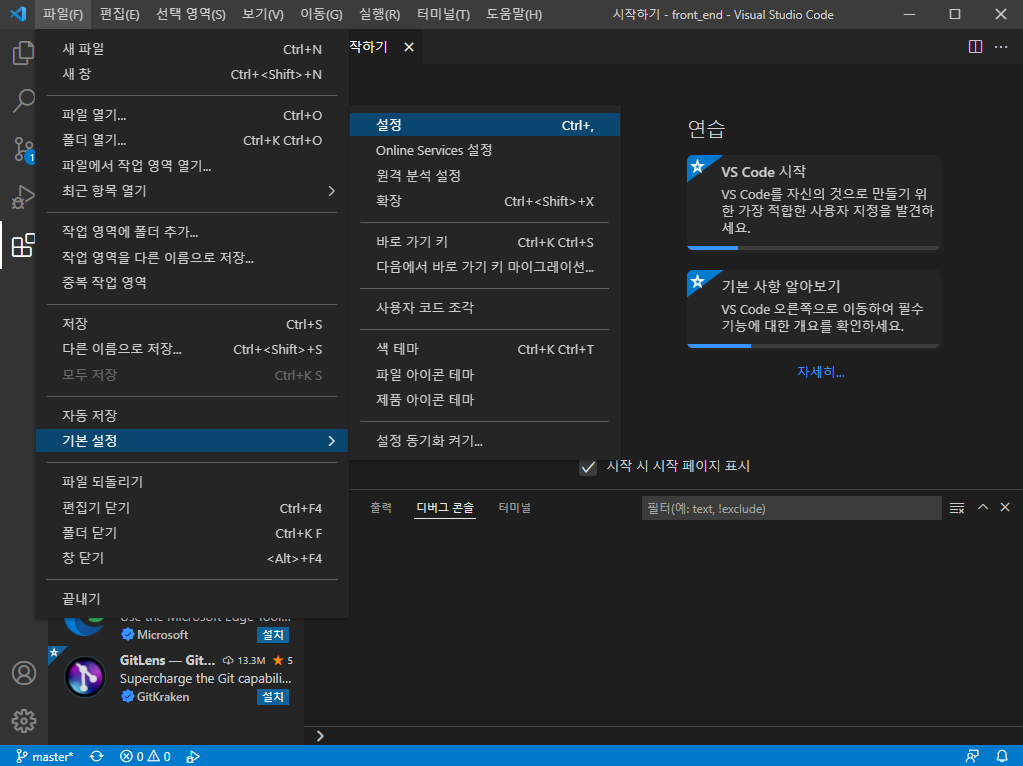This screenshot has width=1023, height=766.
Task: Open the 자세히... link
Action: 820,372
